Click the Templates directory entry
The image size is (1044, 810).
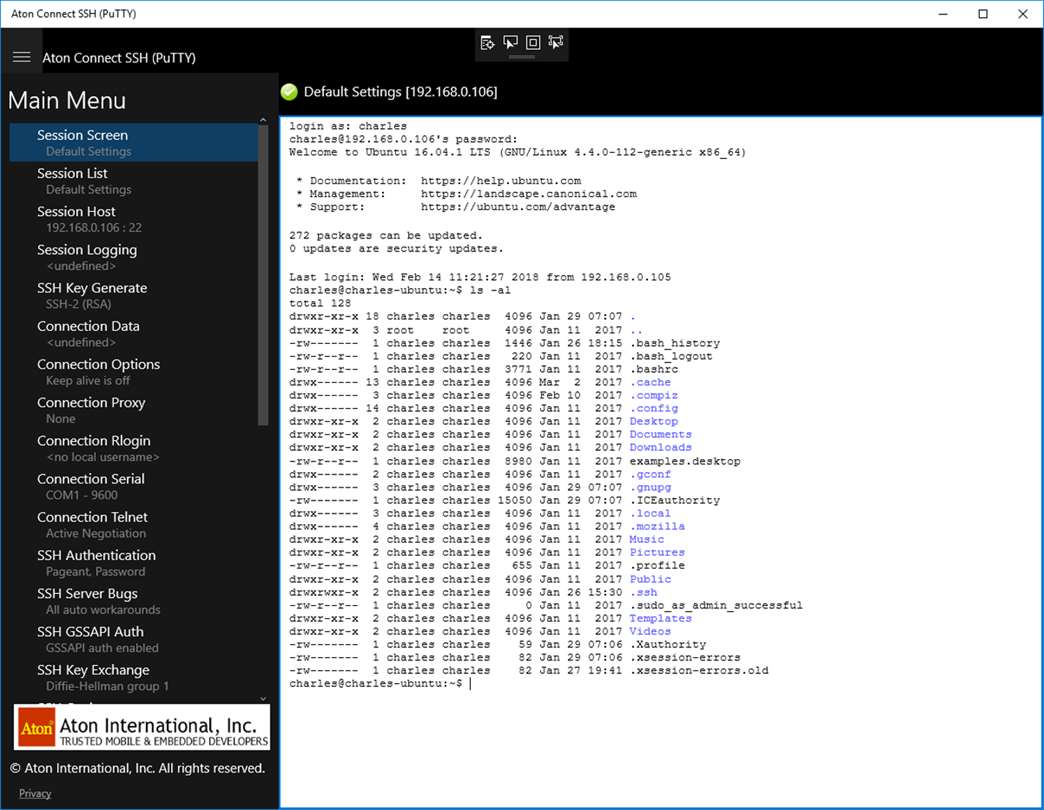(x=660, y=618)
